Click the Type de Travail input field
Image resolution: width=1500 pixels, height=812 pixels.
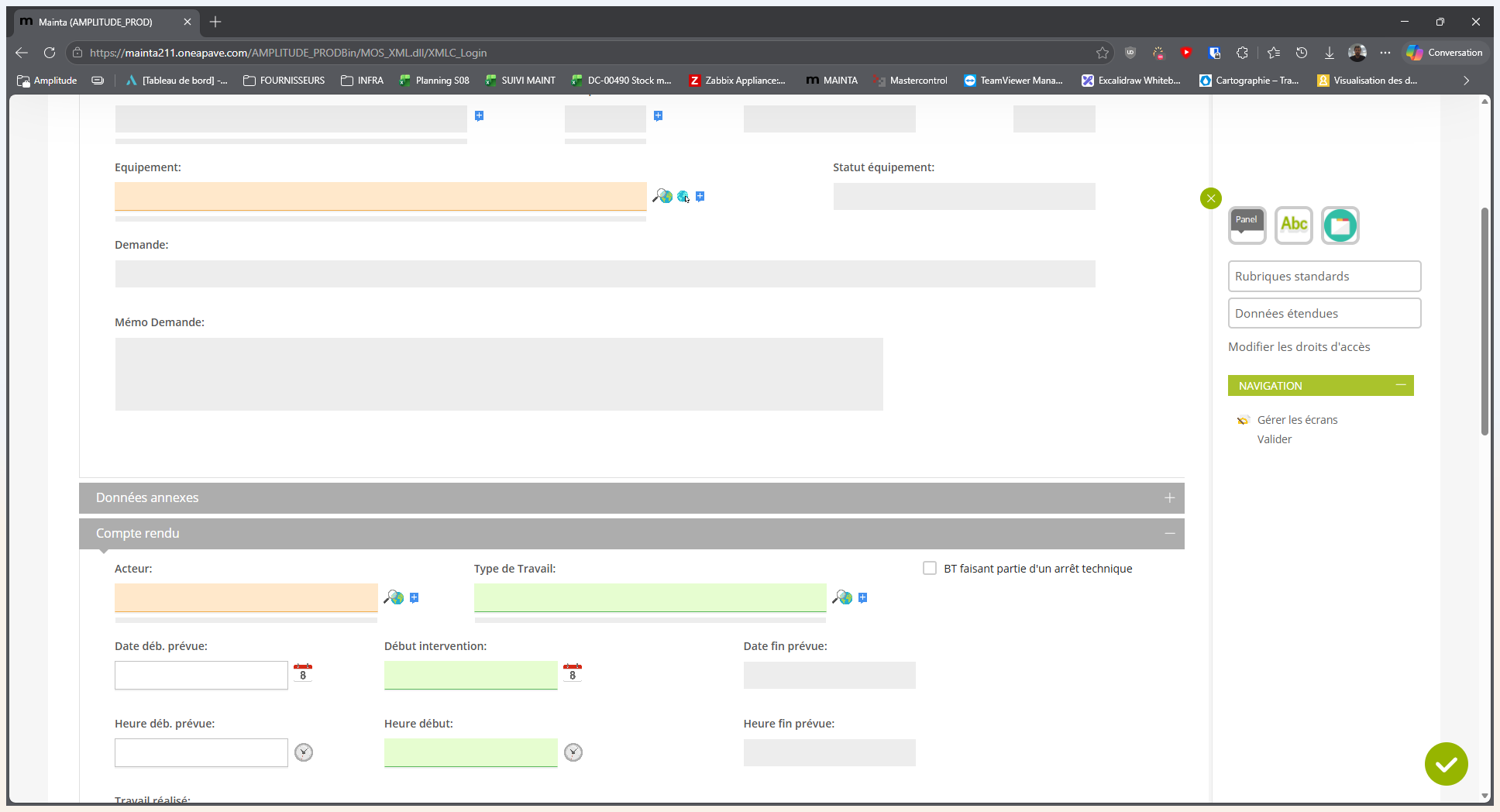pos(650,597)
